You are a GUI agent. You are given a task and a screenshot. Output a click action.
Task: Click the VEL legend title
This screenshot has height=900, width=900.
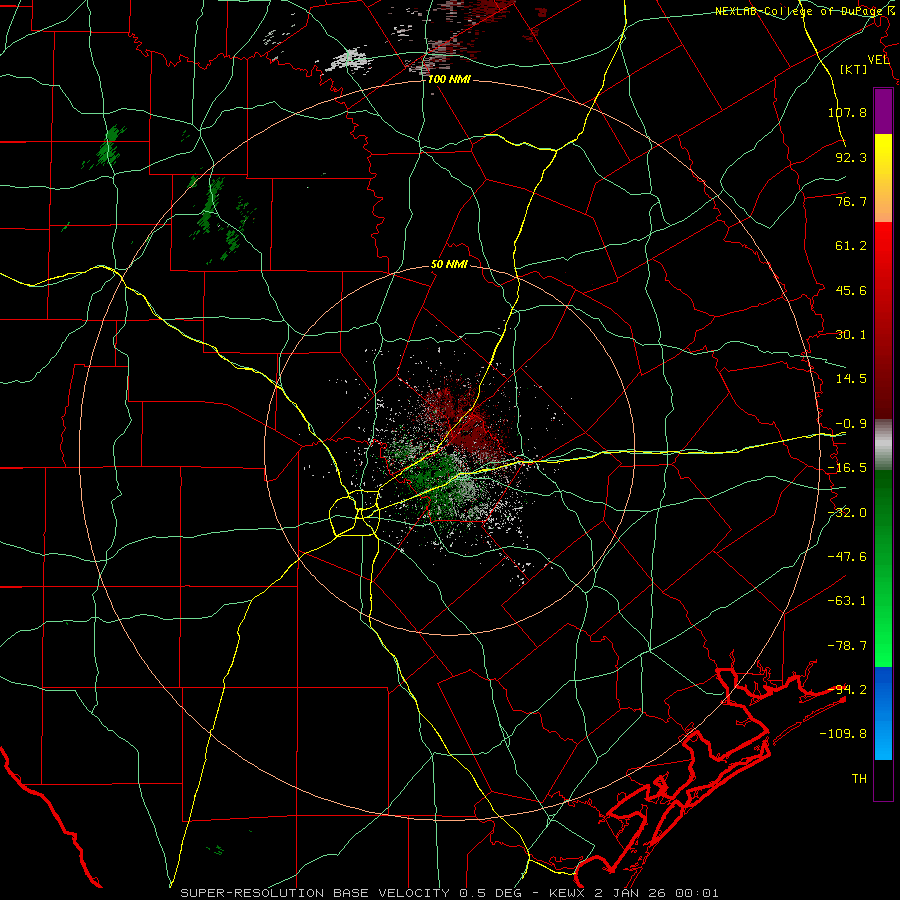pyautogui.click(x=878, y=60)
